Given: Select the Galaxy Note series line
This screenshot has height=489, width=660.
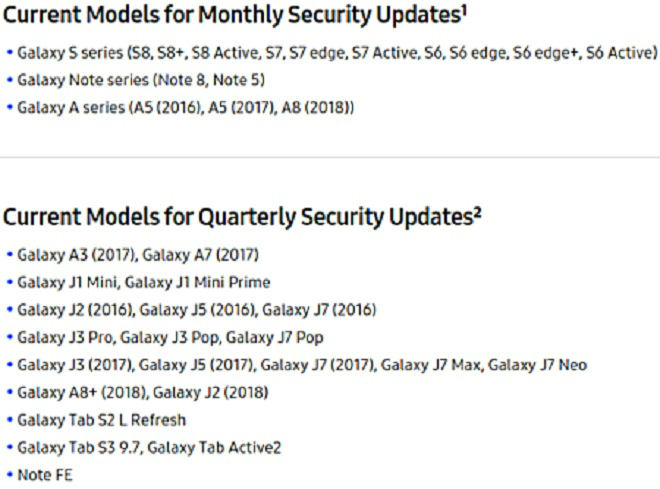Looking at the screenshot, I should coord(141,78).
